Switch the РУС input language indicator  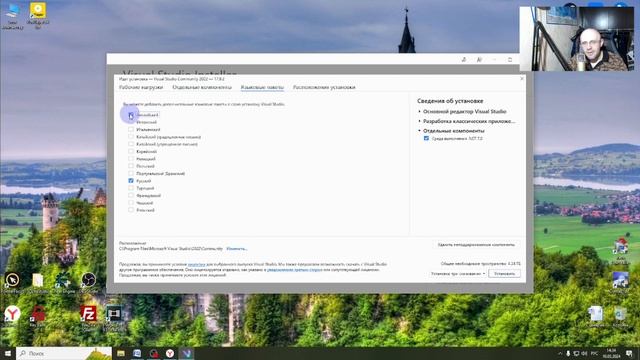coord(594,353)
